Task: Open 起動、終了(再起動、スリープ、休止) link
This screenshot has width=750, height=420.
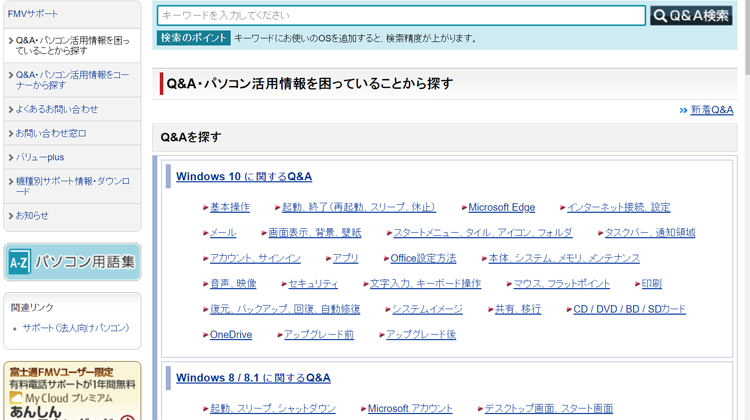Action: click(359, 207)
